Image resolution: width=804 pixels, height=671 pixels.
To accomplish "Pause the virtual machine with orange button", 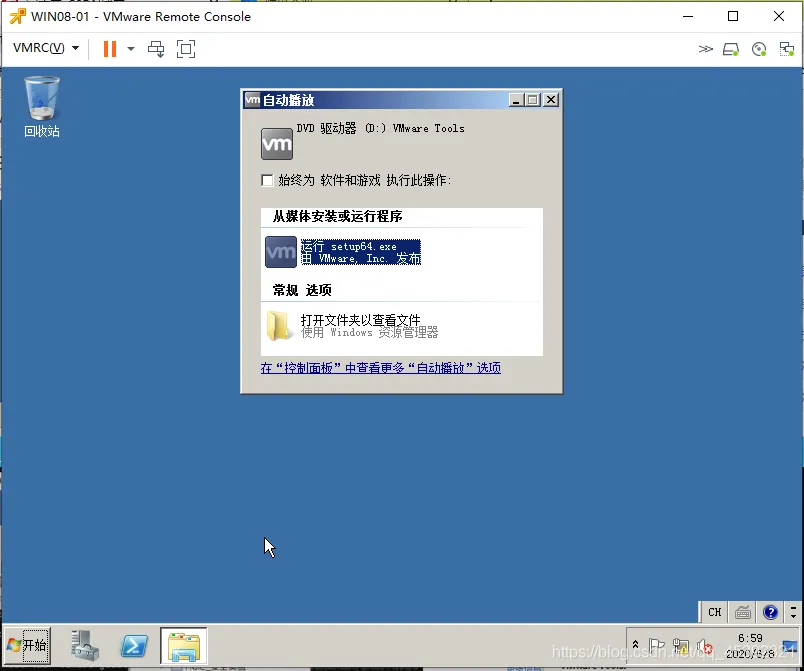I will tap(110, 49).
